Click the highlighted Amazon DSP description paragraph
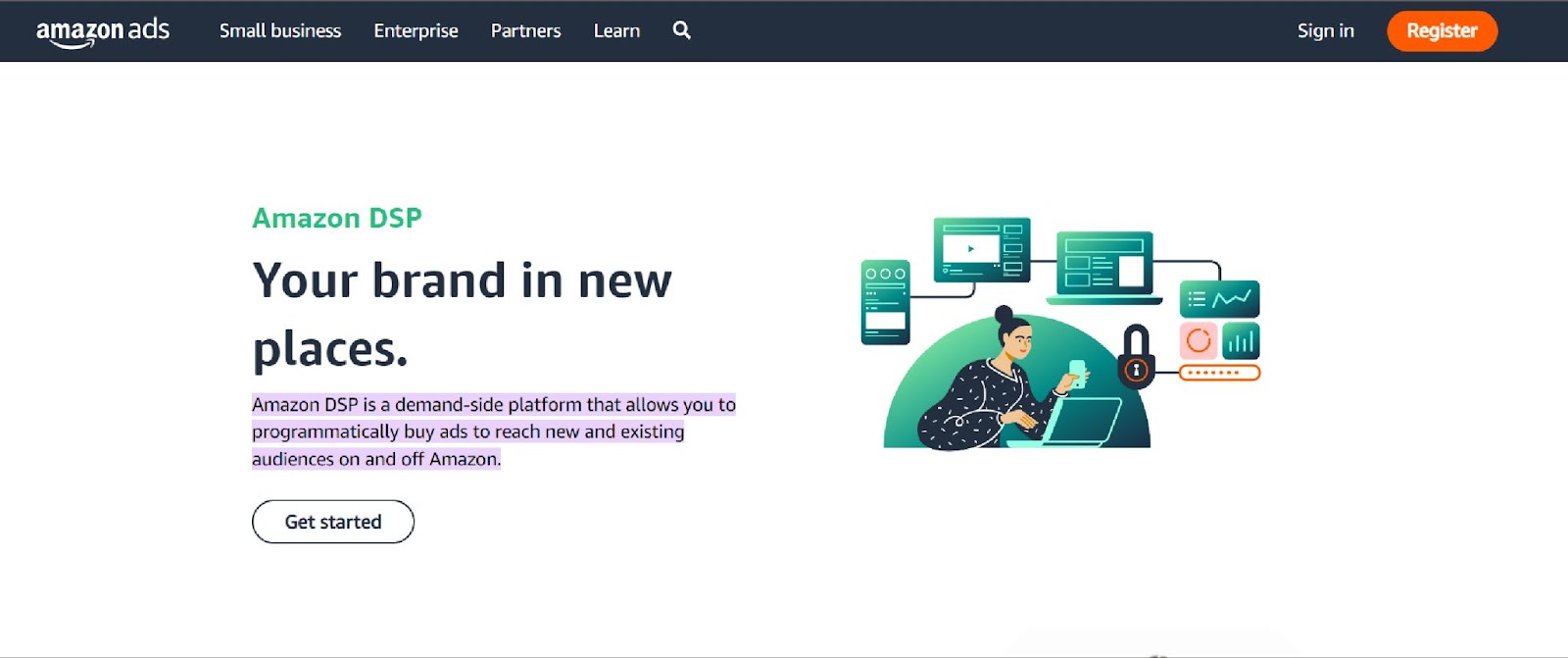The width and height of the screenshot is (1568, 658). tap(494, 431)
